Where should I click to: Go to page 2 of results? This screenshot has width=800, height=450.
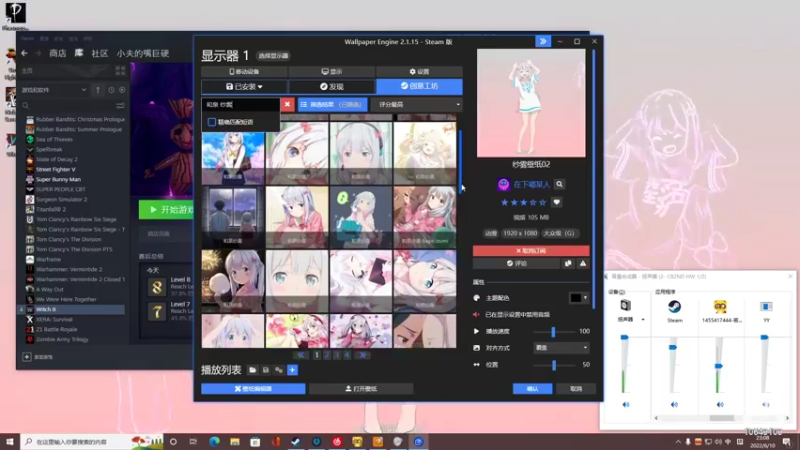click(327, 355)
